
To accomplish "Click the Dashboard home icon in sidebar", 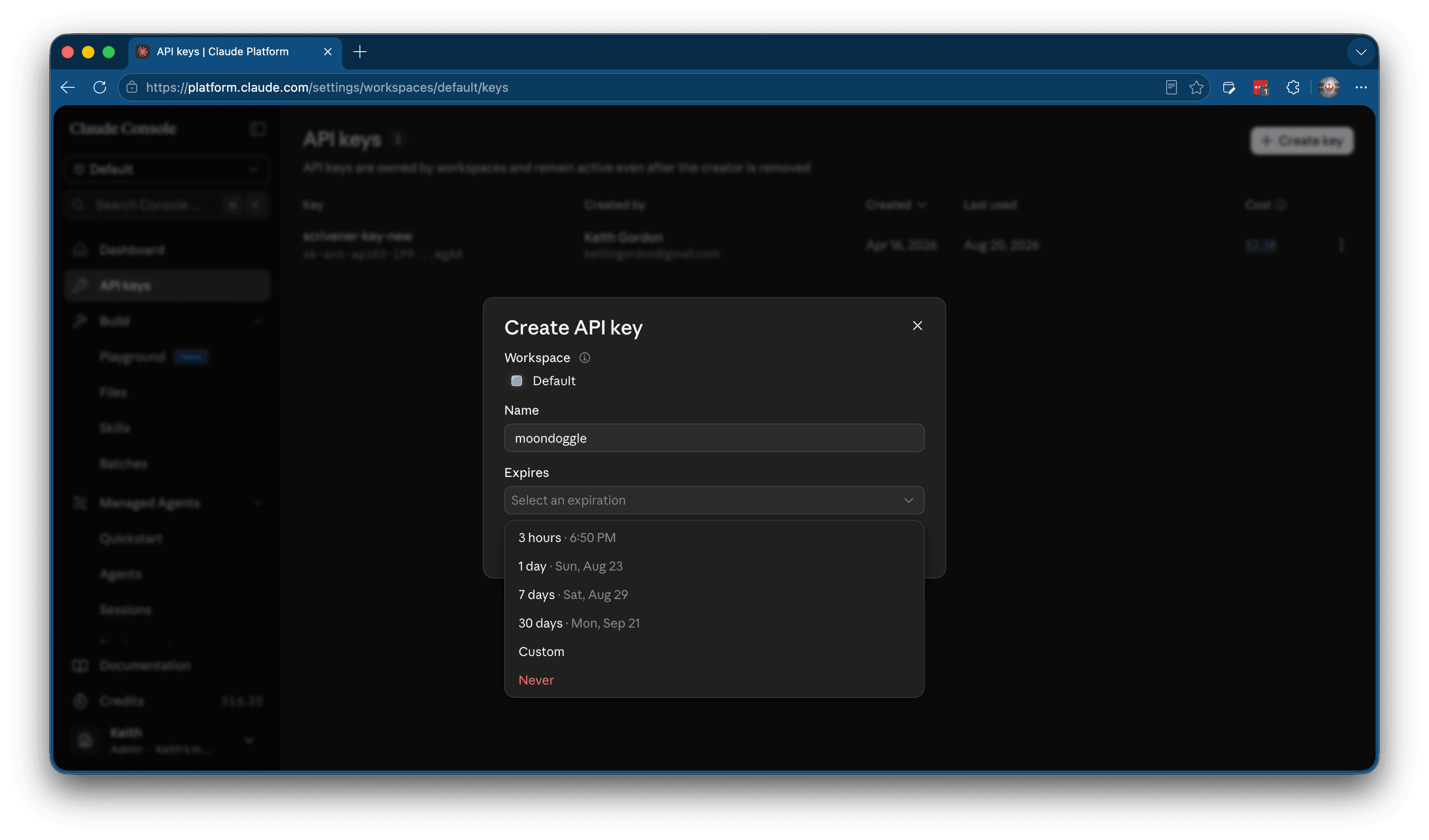I will coord(81,250).
